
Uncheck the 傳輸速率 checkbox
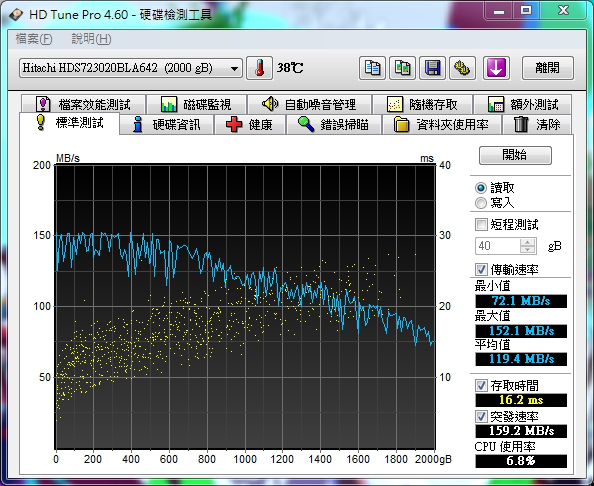(481, 269)
